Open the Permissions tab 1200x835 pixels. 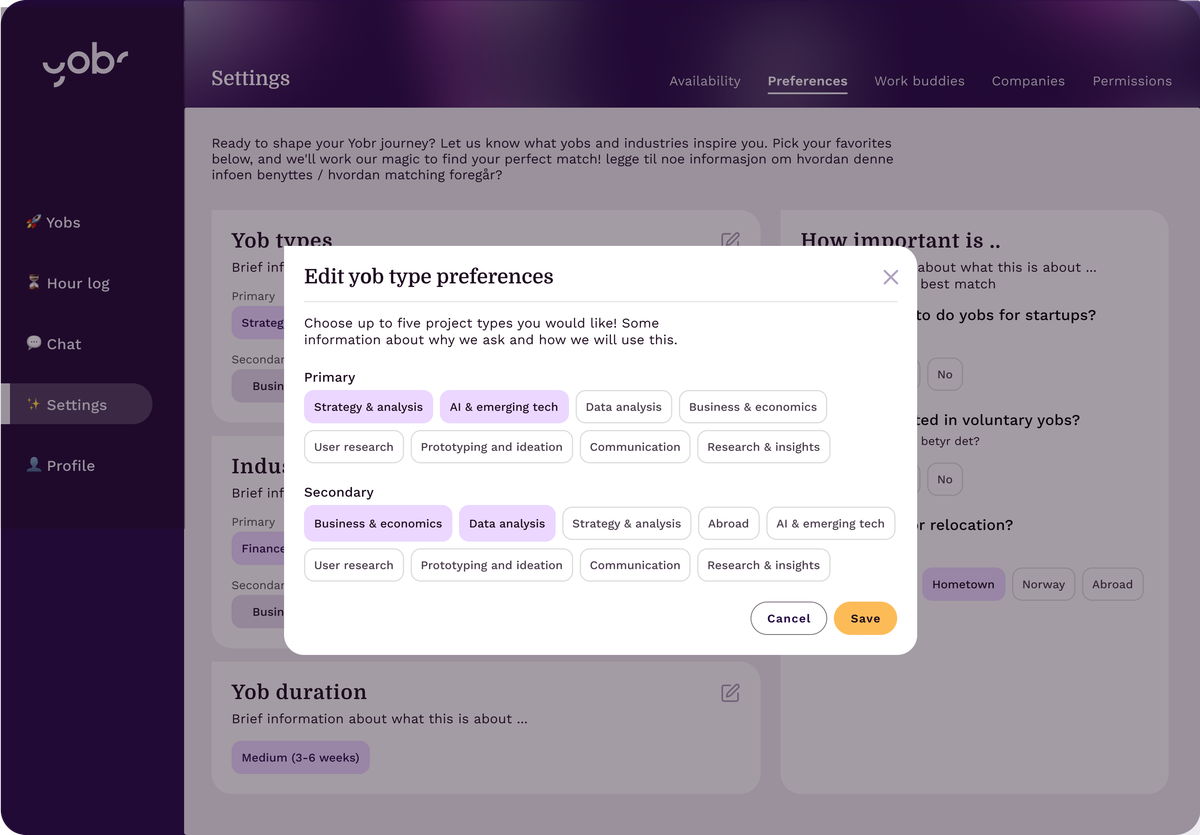1131,81
